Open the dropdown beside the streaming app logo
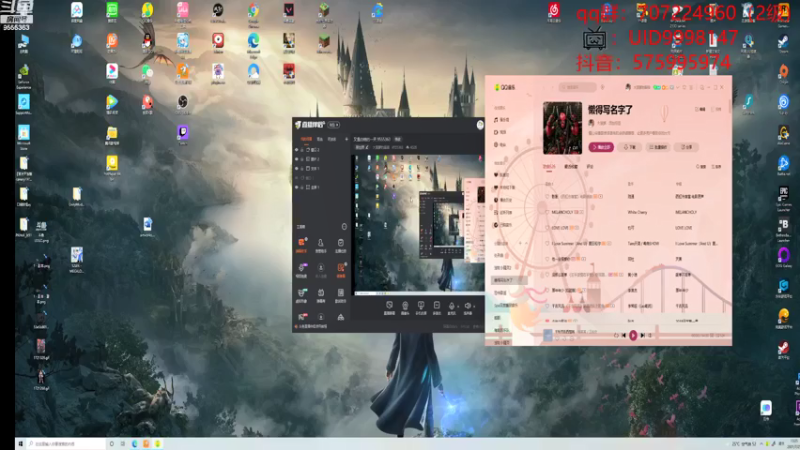Screen dimensions: 800x450 (333, 125)
